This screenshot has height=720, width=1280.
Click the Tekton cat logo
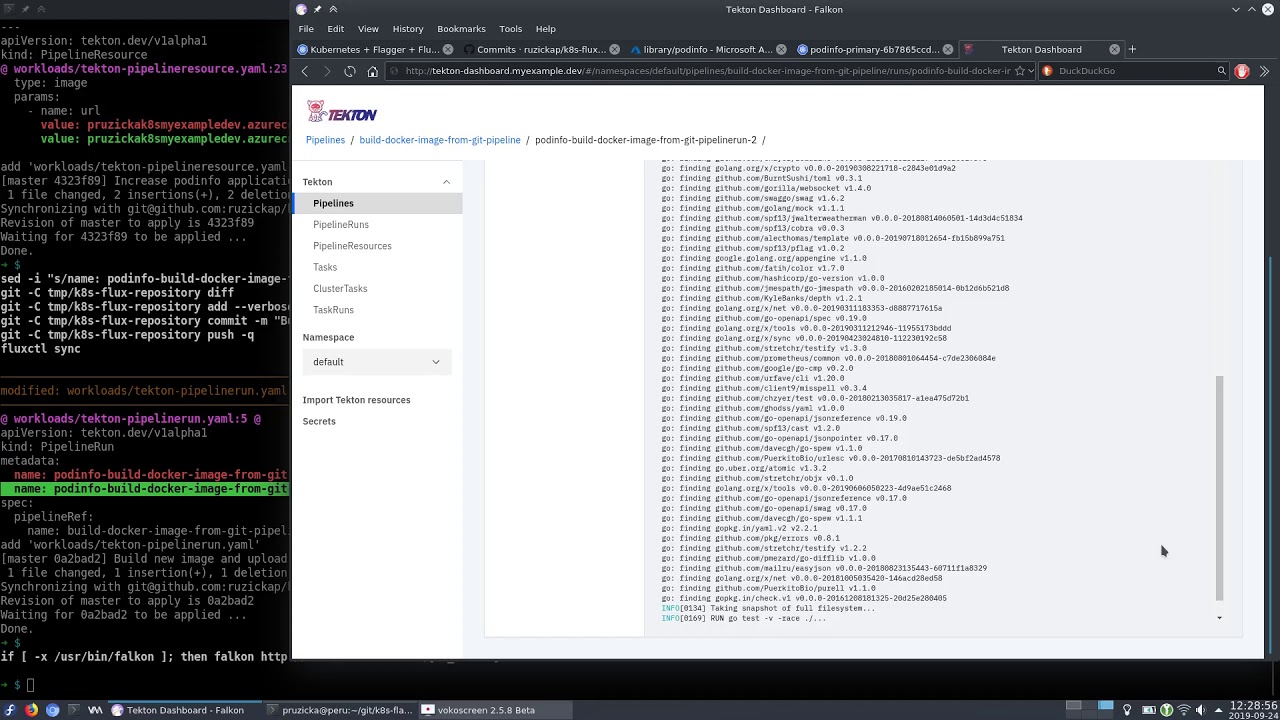click(341, 112)
